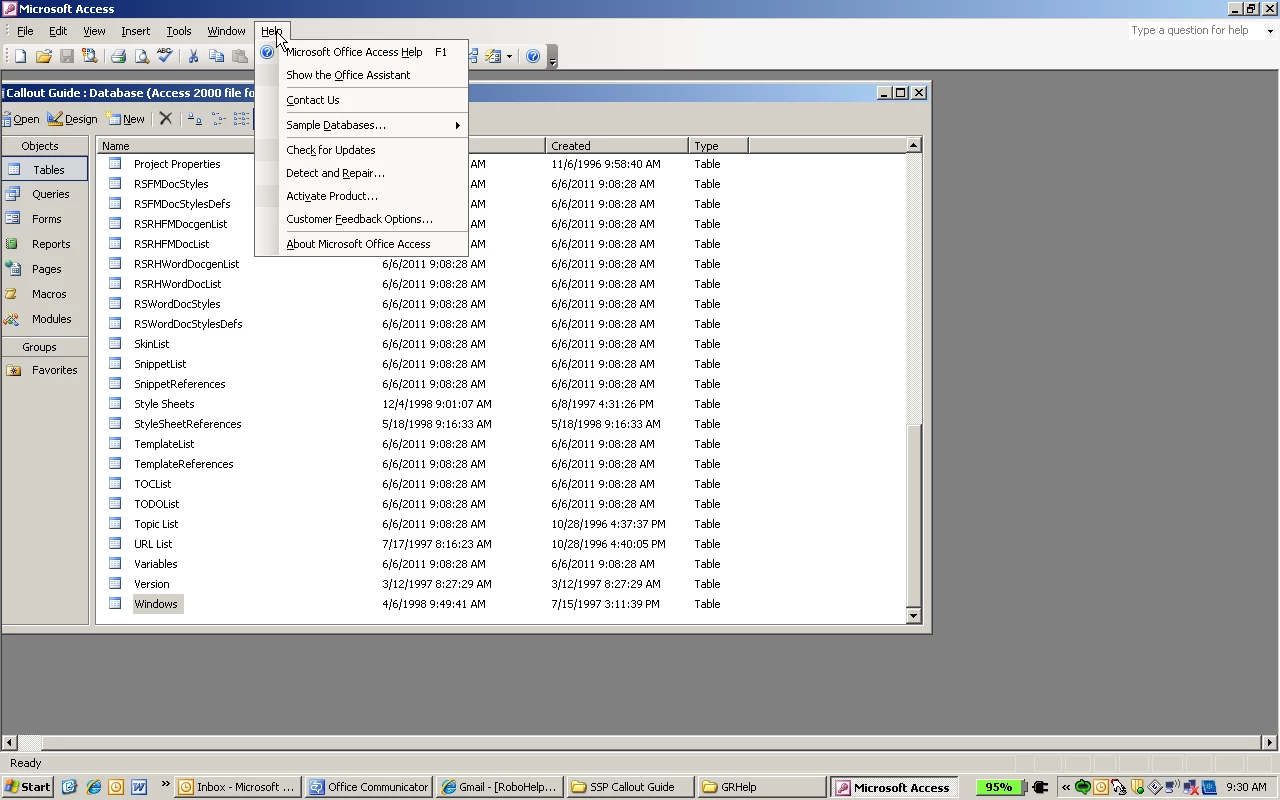Switch to Small Icons view in database window
The width and height of the screenshot is (1280, 800).
(x=218, y=119)
